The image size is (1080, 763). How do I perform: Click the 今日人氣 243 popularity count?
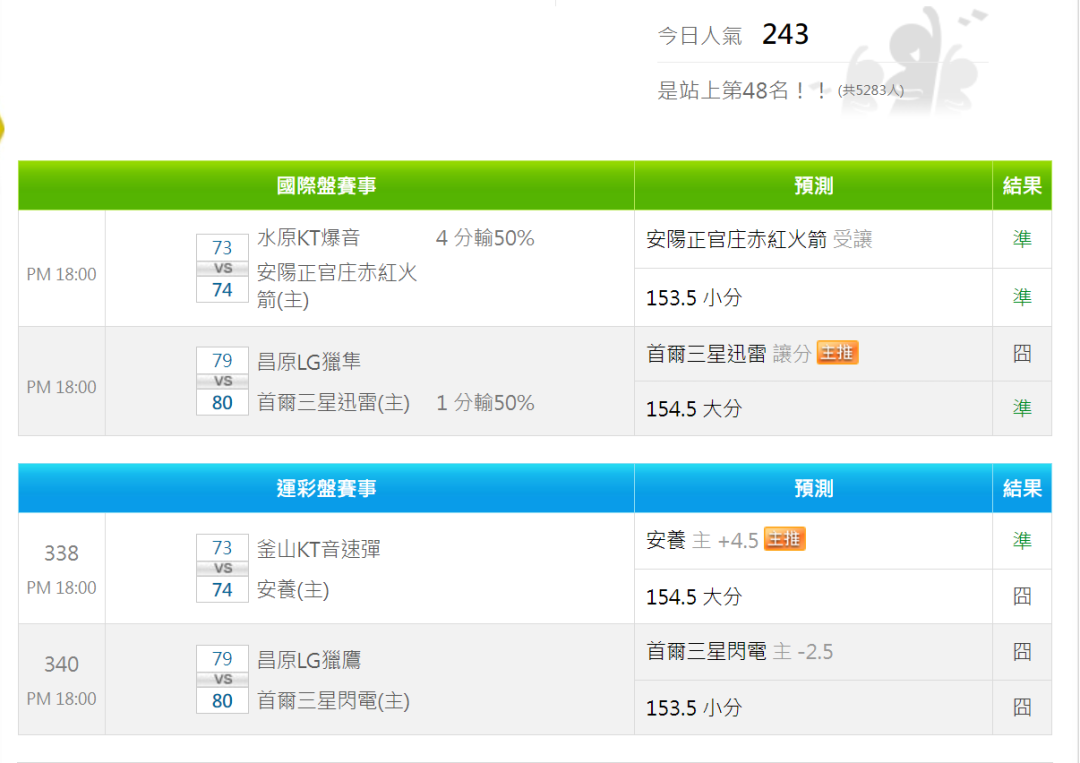tap(785, 34)
